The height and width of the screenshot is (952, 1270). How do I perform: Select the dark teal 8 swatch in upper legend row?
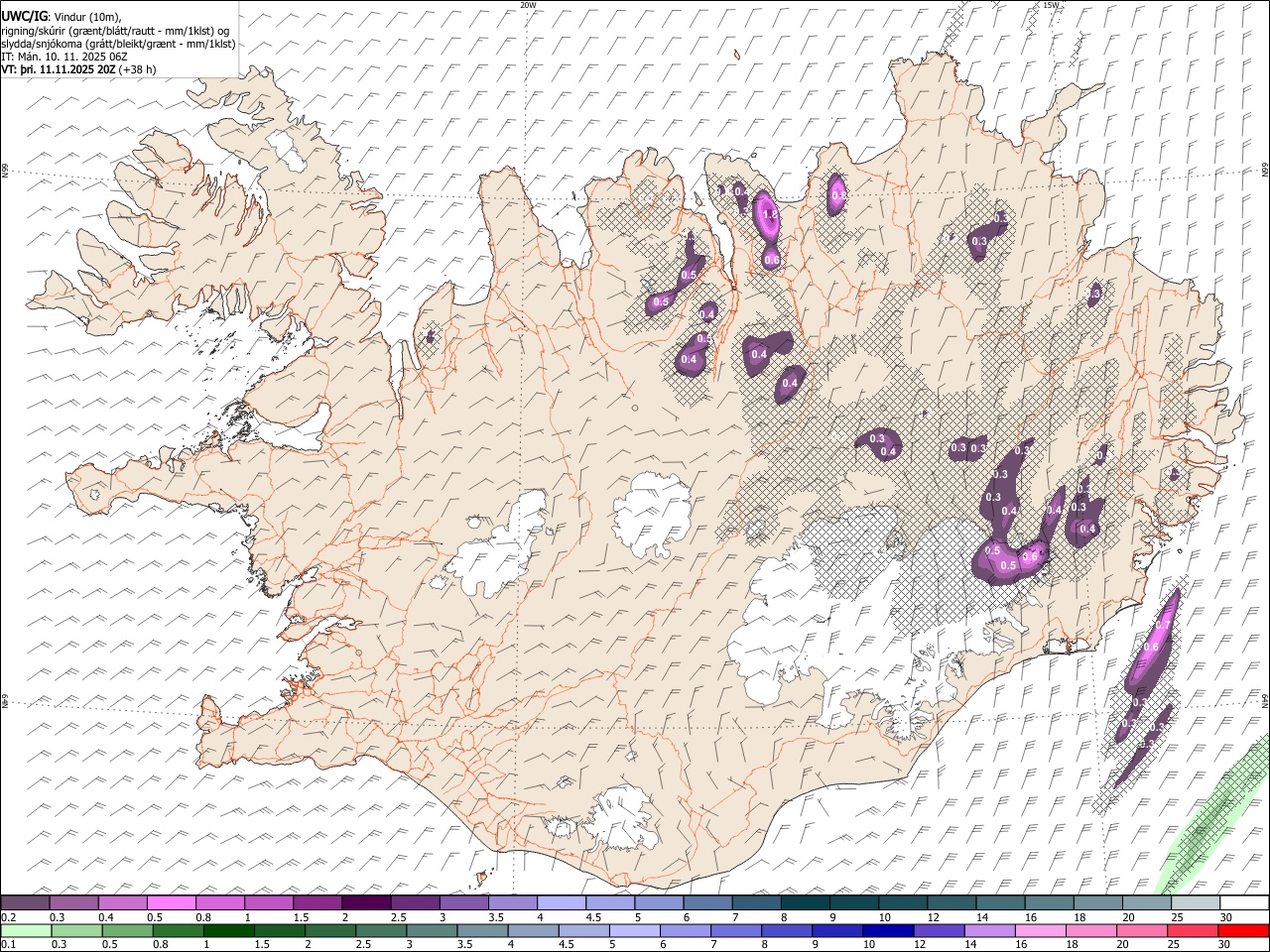806,903
